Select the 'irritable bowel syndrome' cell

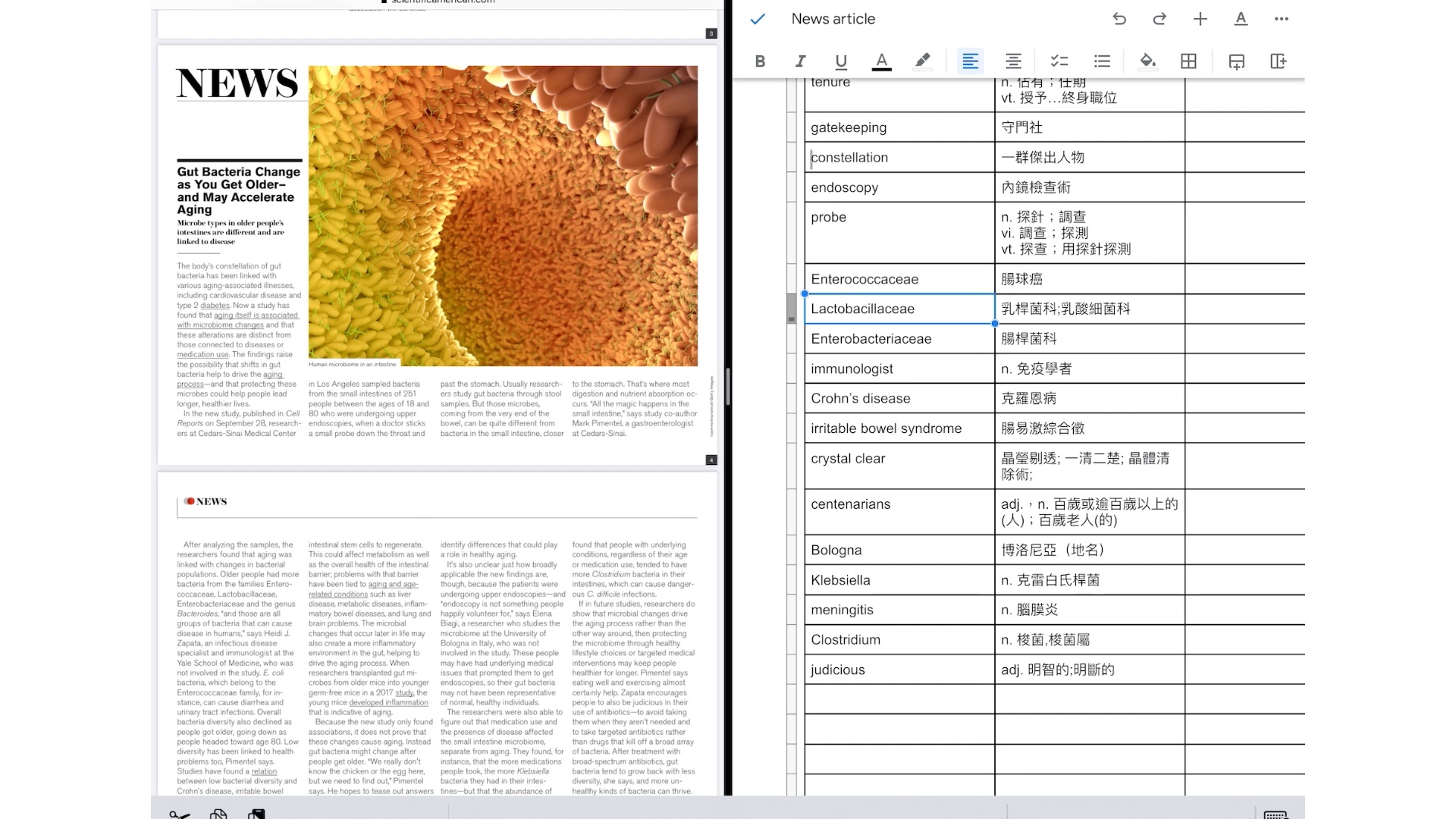pyautogui.click(x=899, y=428)
